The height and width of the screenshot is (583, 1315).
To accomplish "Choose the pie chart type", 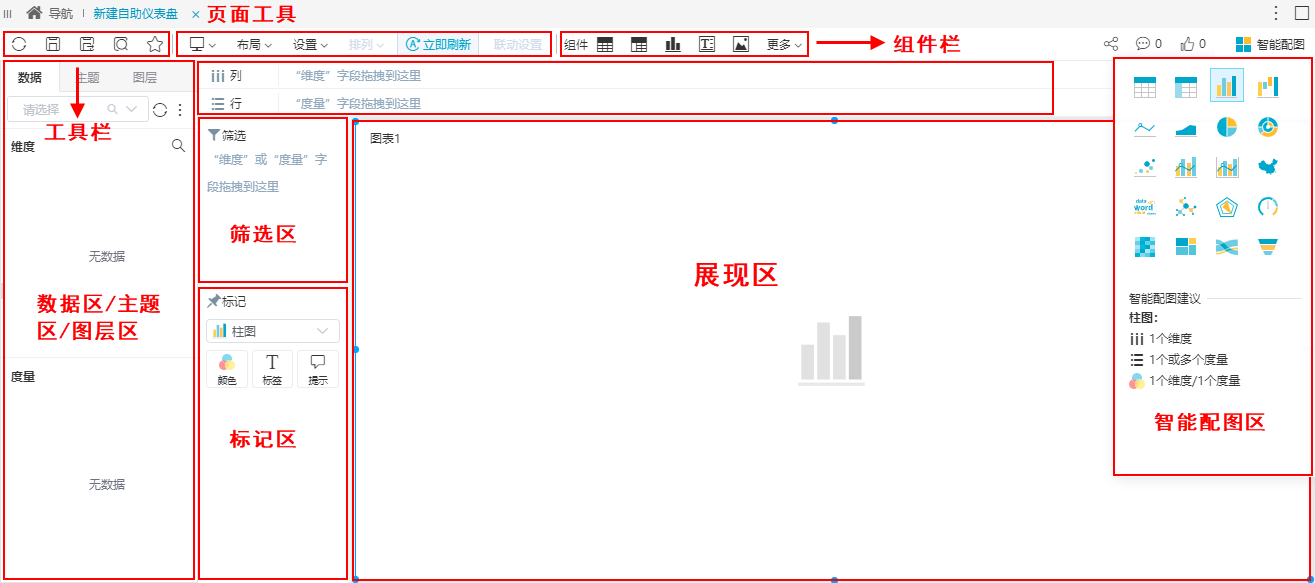I will click(x=1227, y=127).
